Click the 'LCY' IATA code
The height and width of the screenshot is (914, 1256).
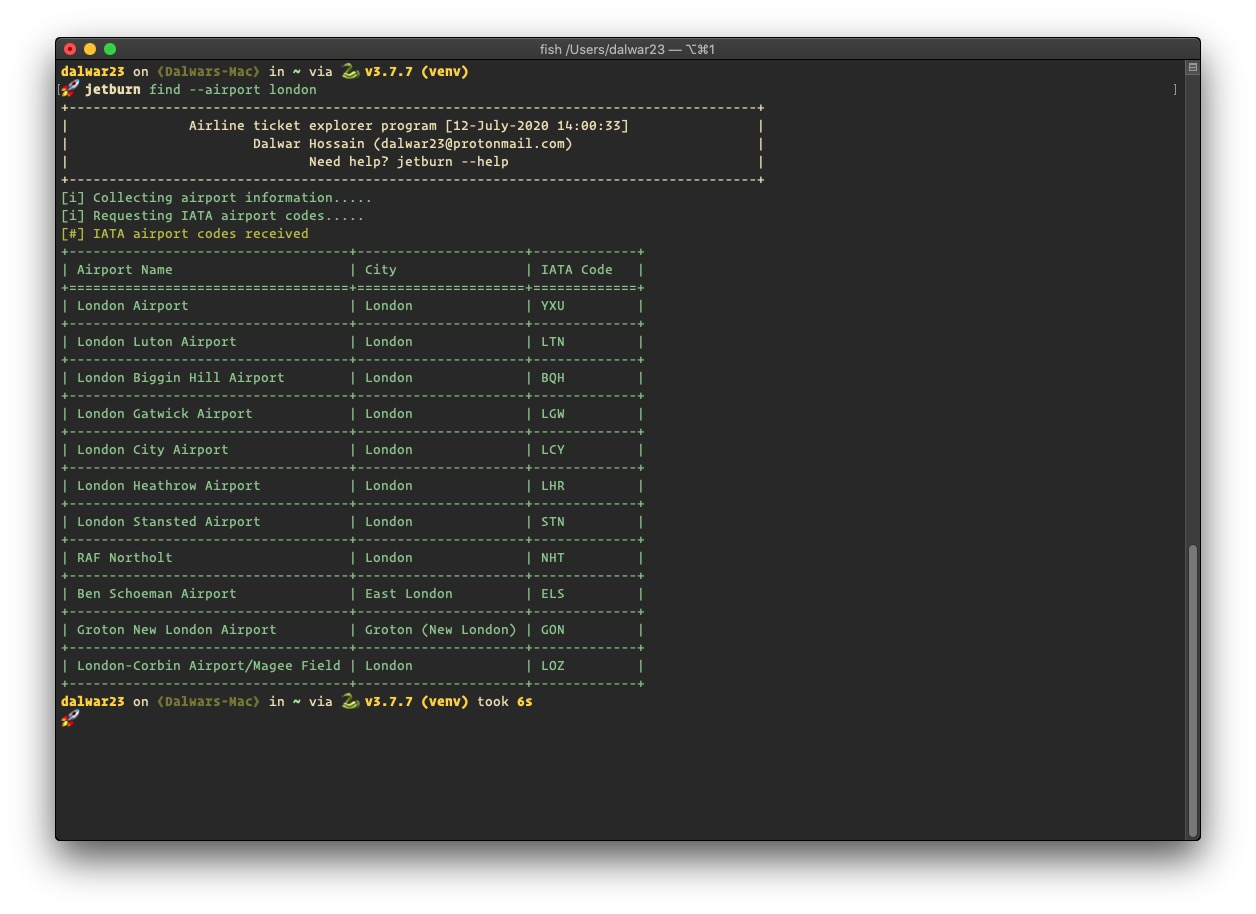pos(553,449)
